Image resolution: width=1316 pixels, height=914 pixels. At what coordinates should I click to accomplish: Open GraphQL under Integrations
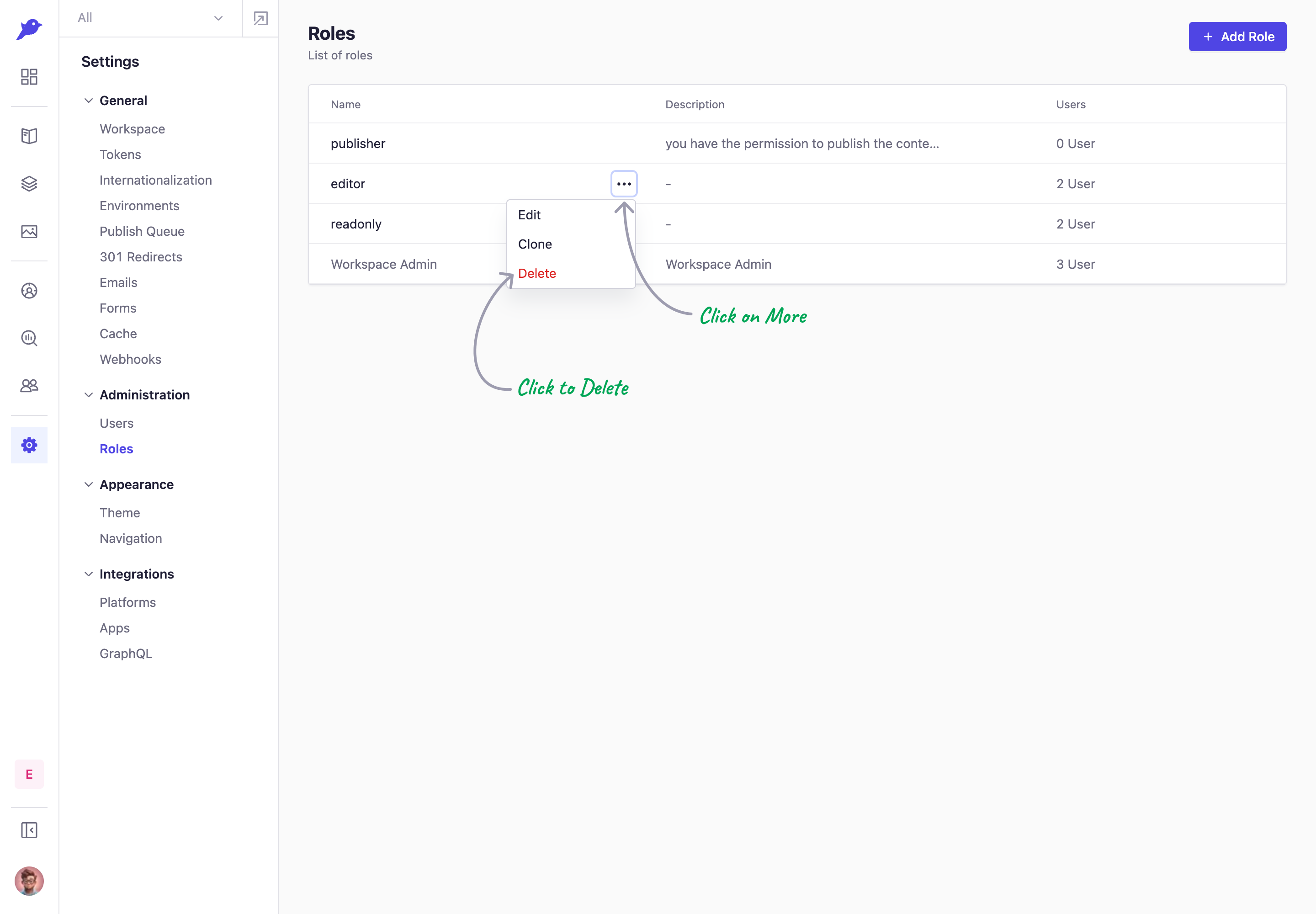[x=126, y=654]
